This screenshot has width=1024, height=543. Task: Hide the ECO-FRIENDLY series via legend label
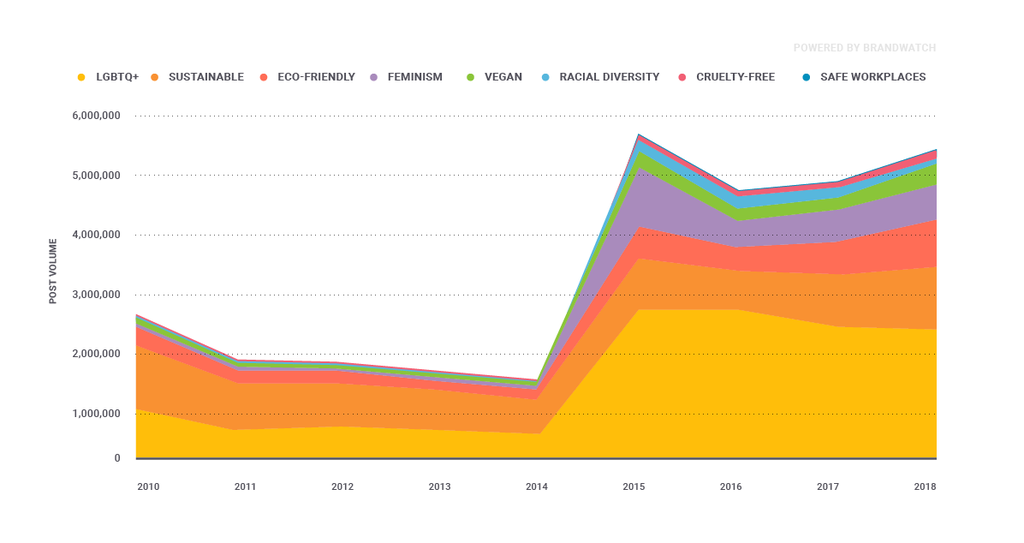(x=314, y=77)
